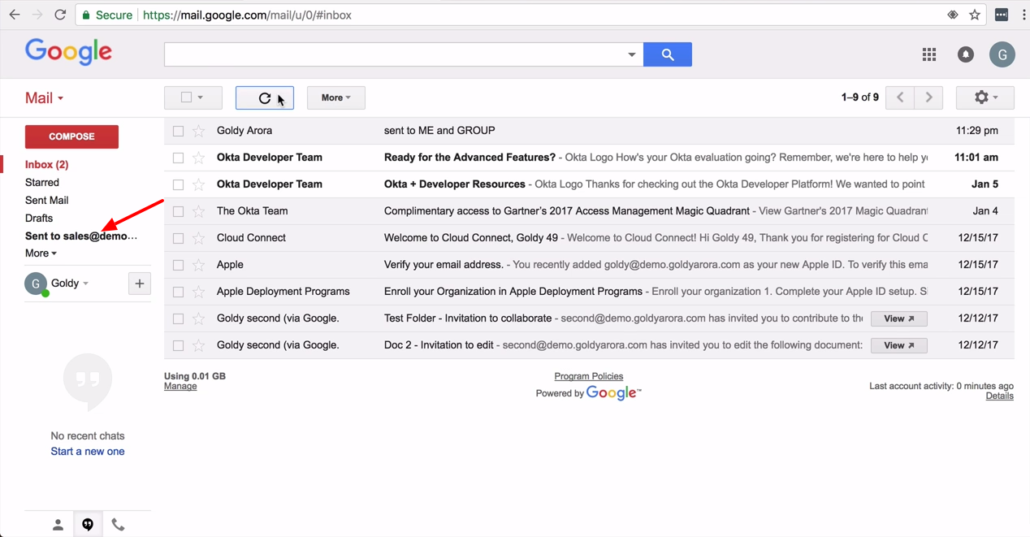Tick the Okta + Developer Resources checkbox
The image size is (1030, 537).
[178, 185]
